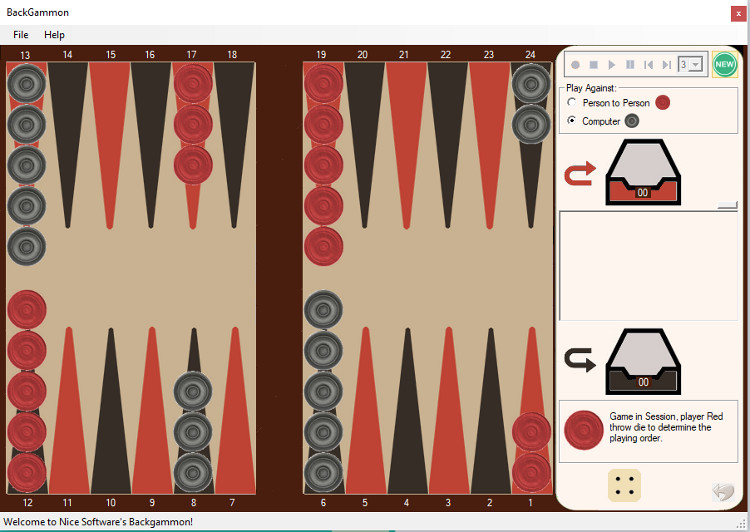Click the undo move arrow icon
This screenshot has width=750, height=532.
tap(723, 490)
